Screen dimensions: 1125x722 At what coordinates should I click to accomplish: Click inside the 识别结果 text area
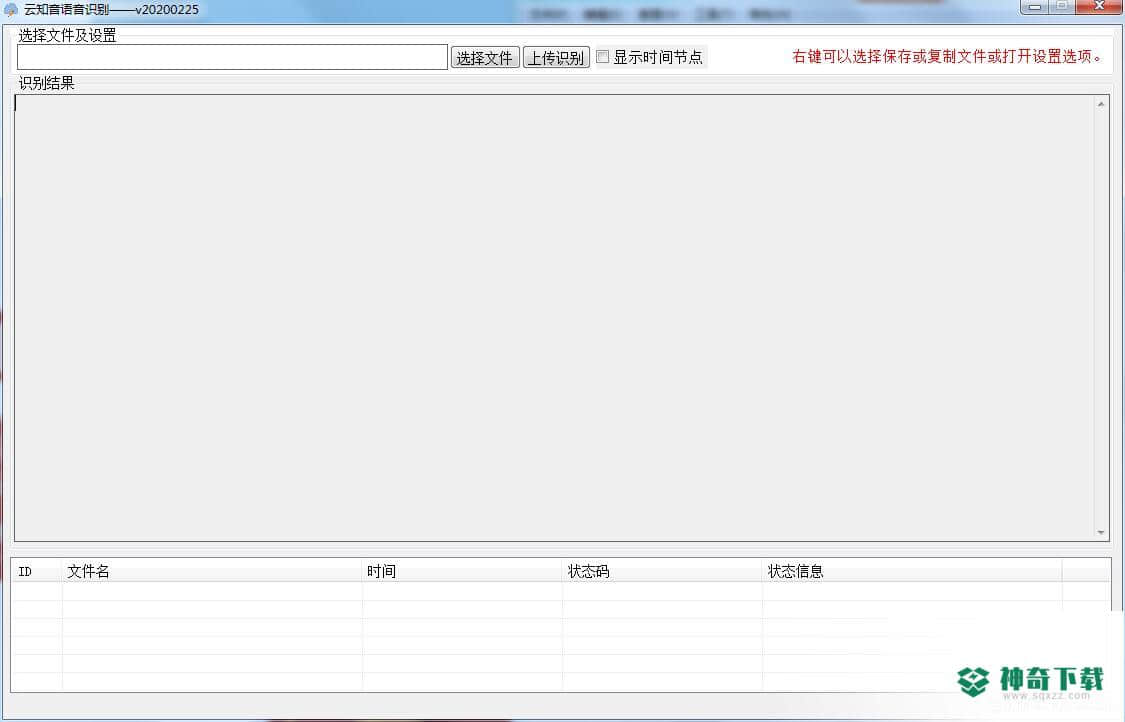[x=553, y=318]
